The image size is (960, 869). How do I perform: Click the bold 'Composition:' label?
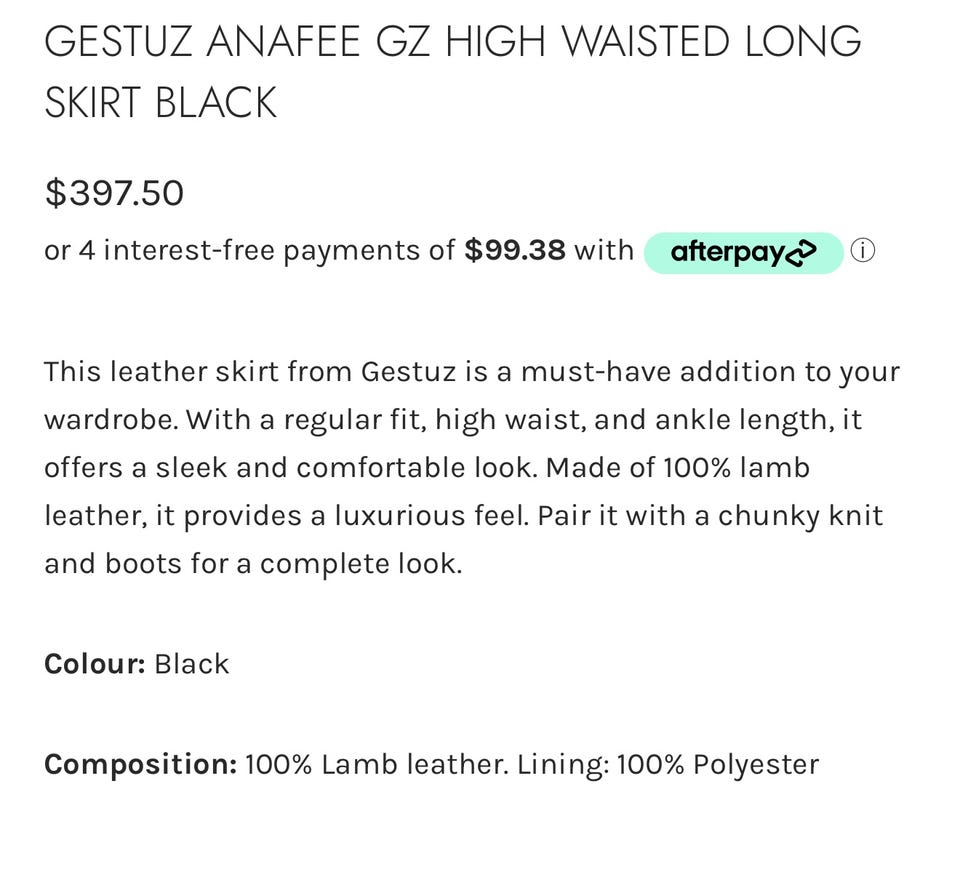[140, 764]
